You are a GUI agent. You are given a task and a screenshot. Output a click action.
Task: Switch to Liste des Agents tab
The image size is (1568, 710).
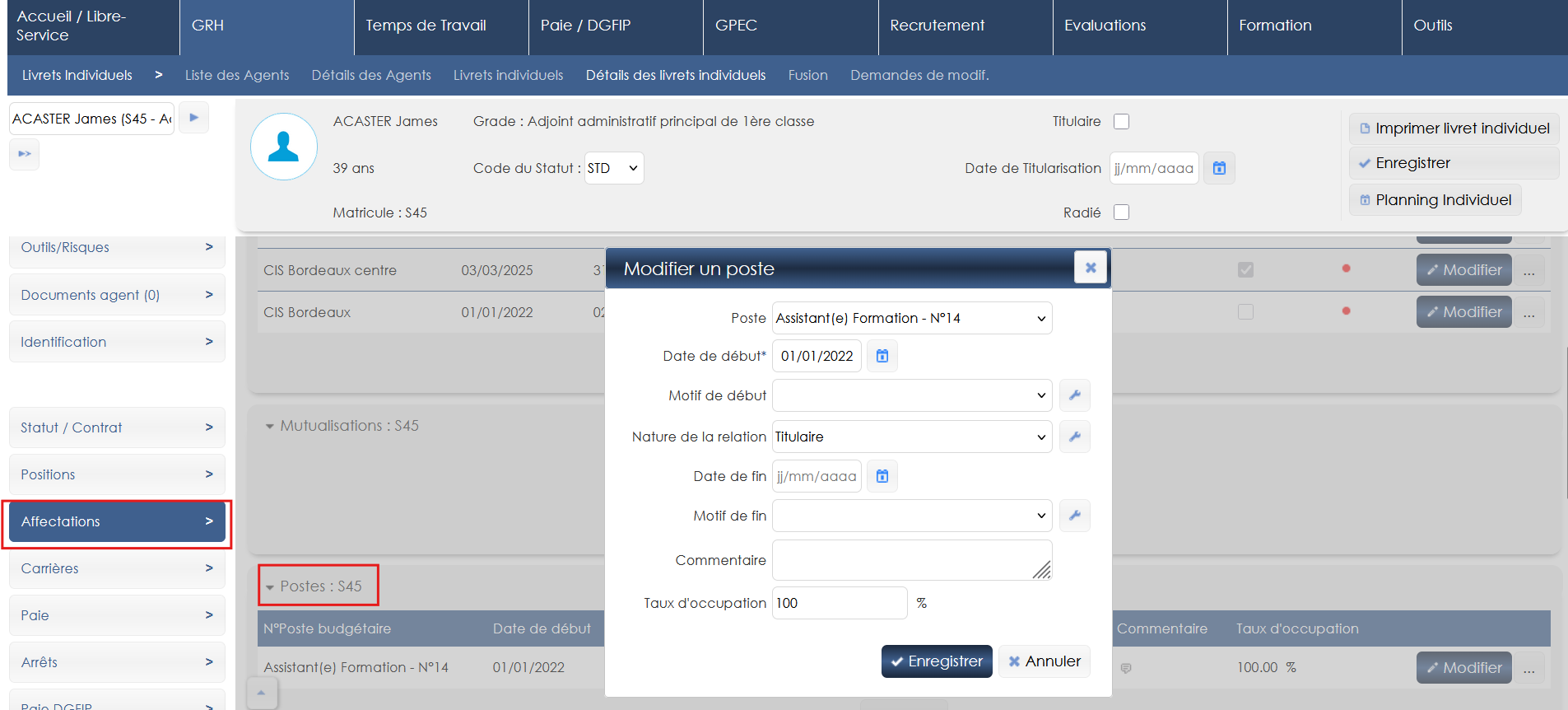237,75
